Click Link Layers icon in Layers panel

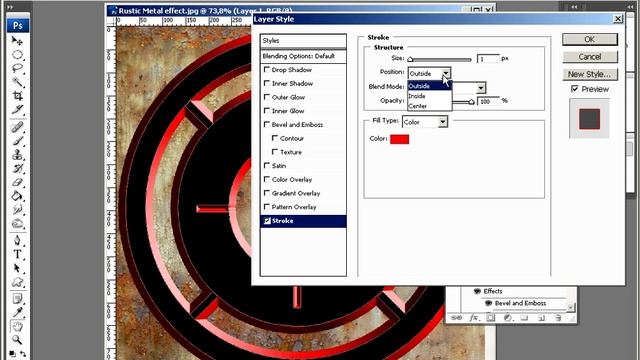(457, 317)
